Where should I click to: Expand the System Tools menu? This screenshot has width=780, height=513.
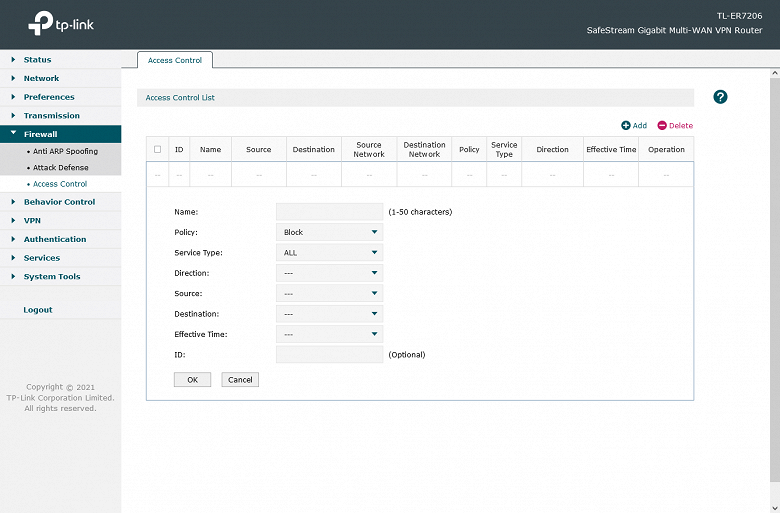click(x=52, y=277)
